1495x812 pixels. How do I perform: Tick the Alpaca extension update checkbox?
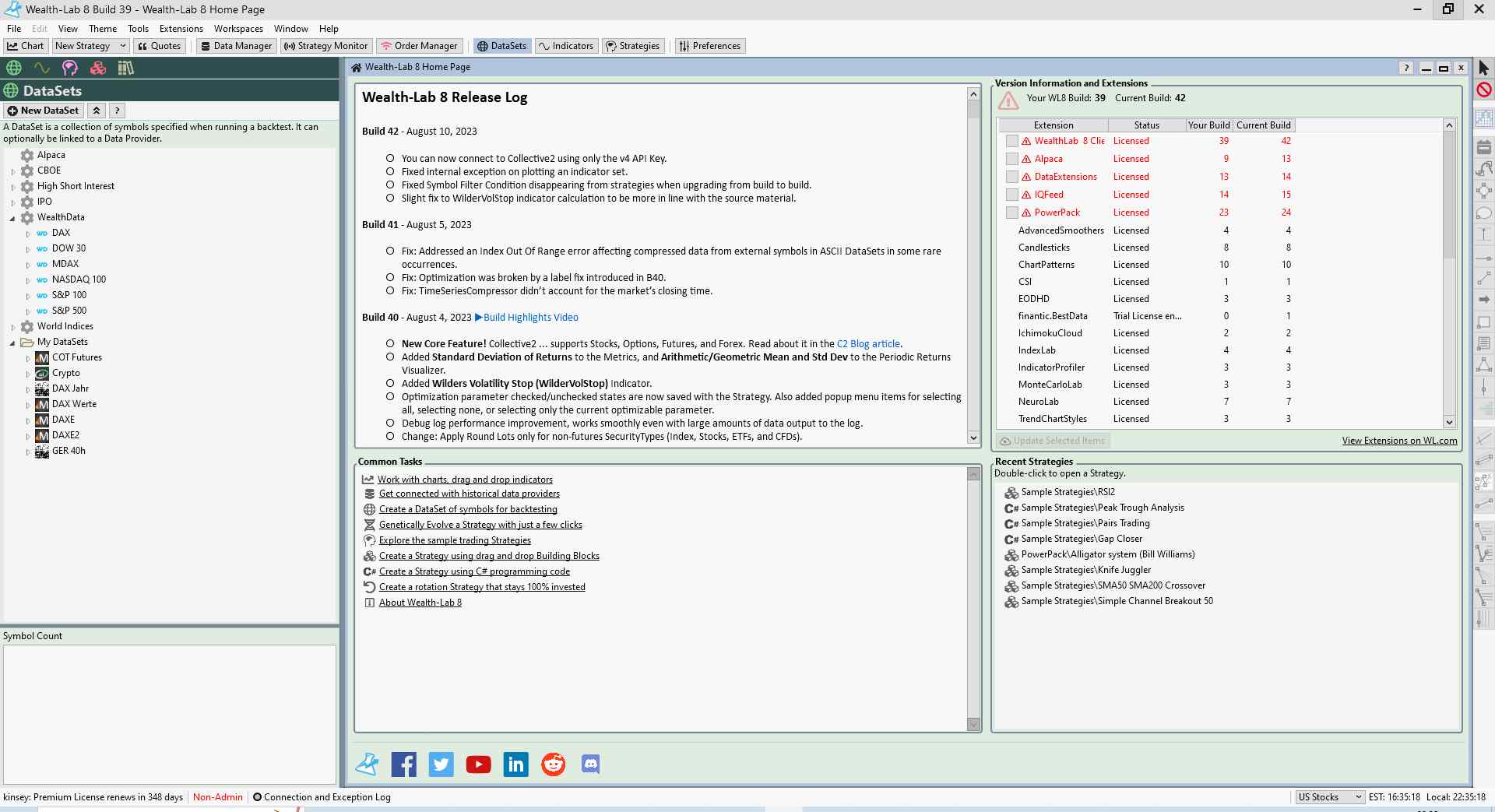(1011, 159)
